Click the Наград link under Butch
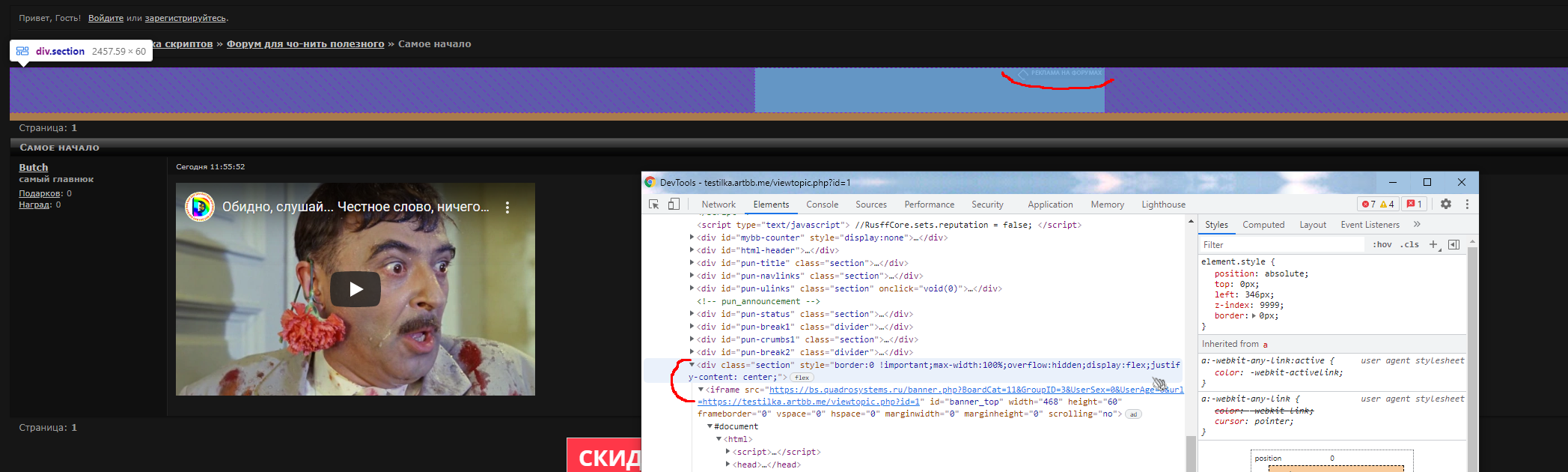Viewport: 1568px width, 472px height. [34, 205]
